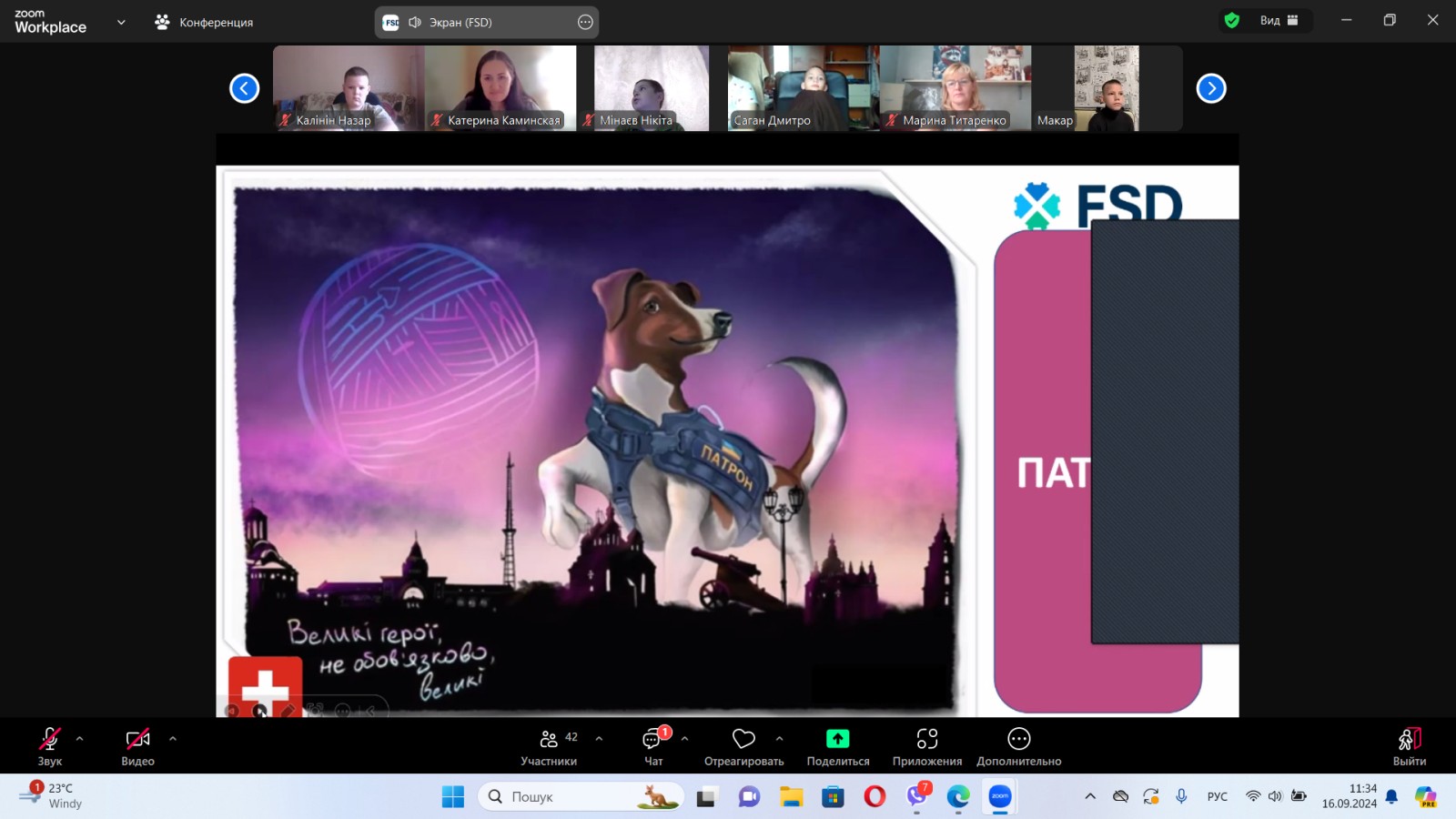Start camera with the Видео button
This screenshot has width=1456, height=819.
coord(138,746)
